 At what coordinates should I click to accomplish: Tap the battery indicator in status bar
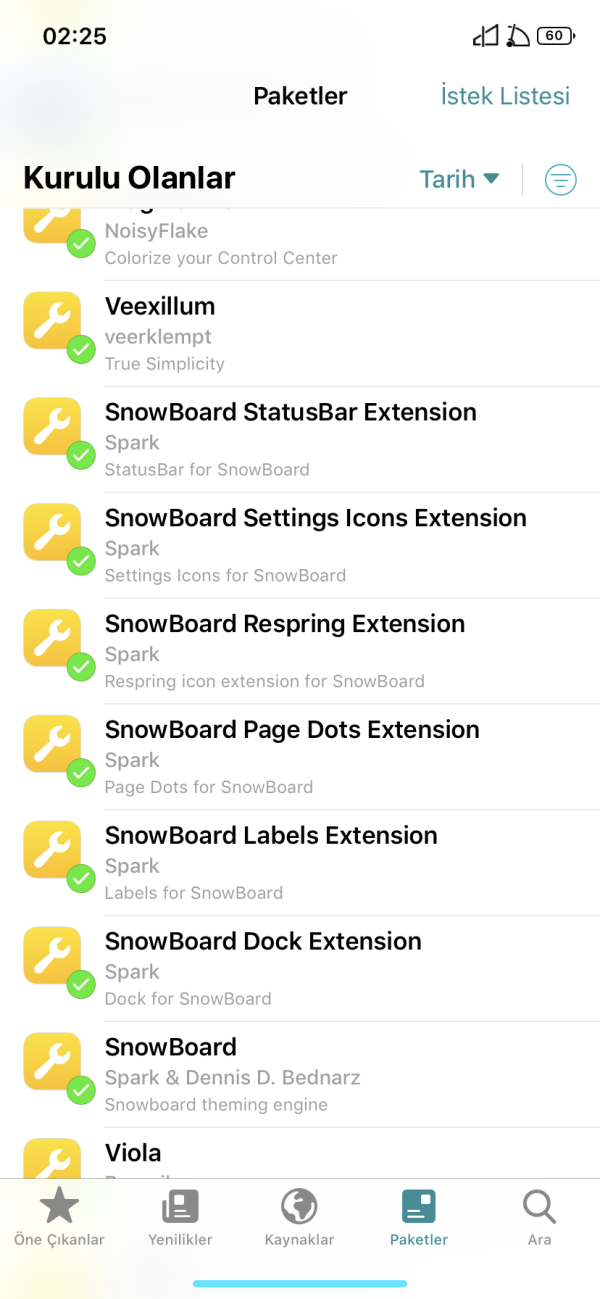click(554, 36)
